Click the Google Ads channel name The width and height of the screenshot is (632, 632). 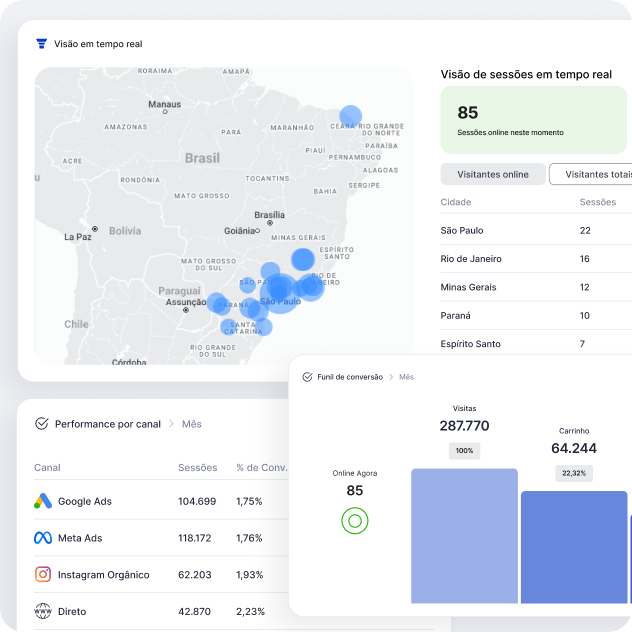(x=85, y=501)
